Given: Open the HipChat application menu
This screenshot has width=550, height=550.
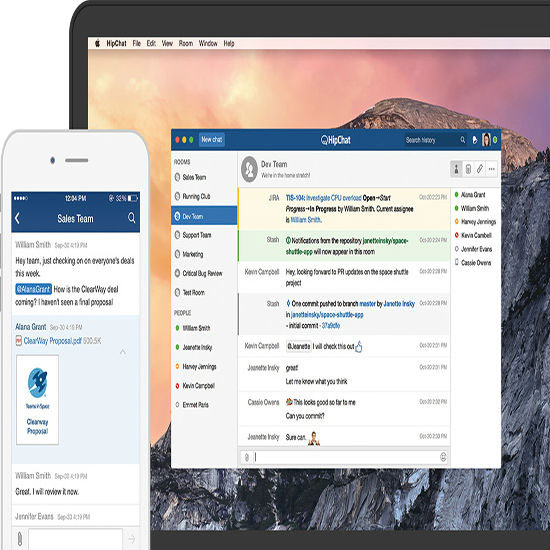Looking at the screenshot, I should (116, 43).
